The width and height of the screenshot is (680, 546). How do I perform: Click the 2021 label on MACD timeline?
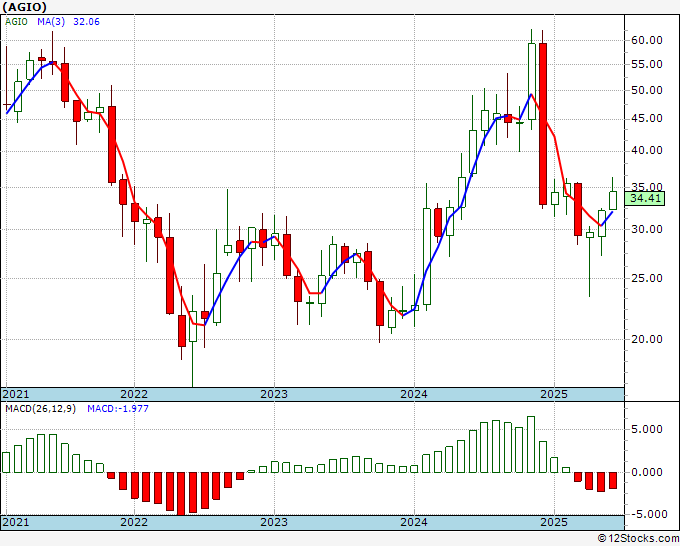16,522
